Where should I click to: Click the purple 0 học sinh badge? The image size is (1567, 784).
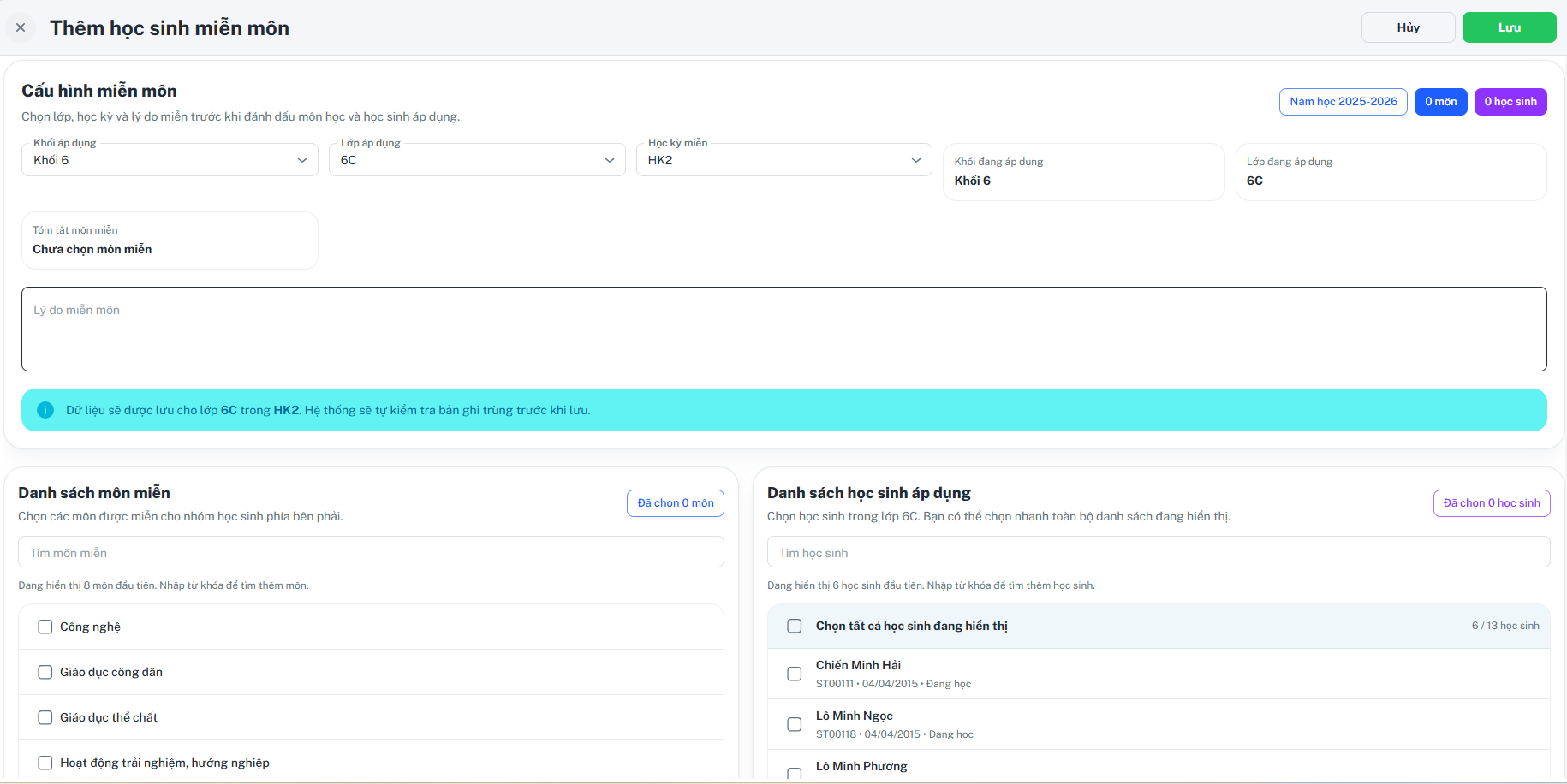coord(1510,102)
